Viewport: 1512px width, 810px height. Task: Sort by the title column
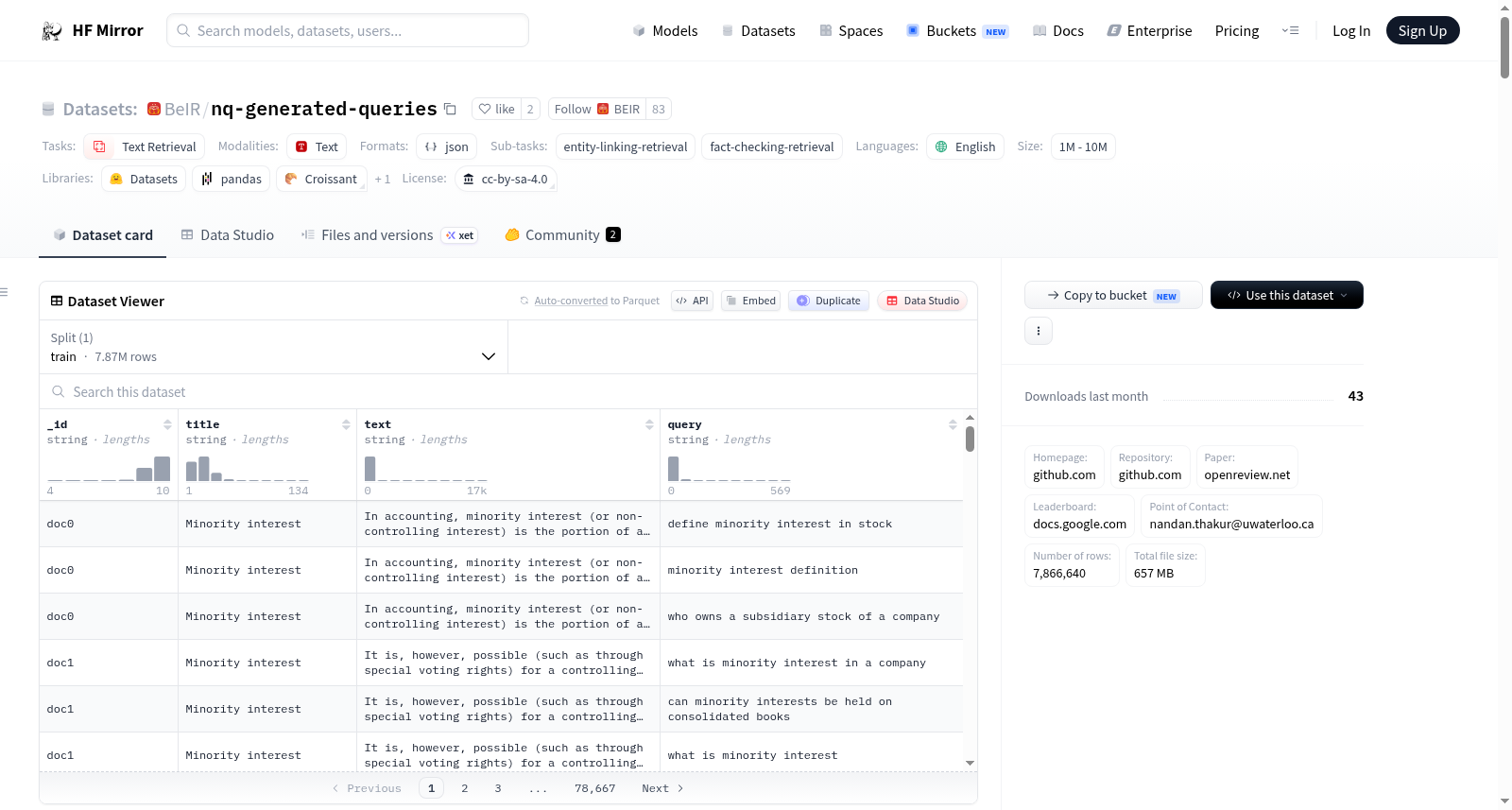pyautogui.click(x=346, y=424)
